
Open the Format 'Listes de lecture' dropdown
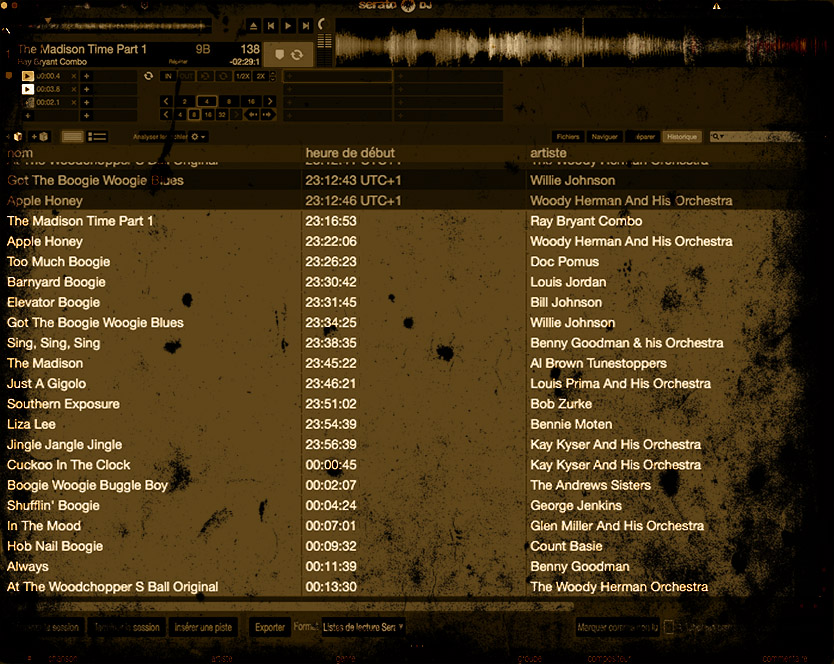pyautogui.click(x=363, y=627)
